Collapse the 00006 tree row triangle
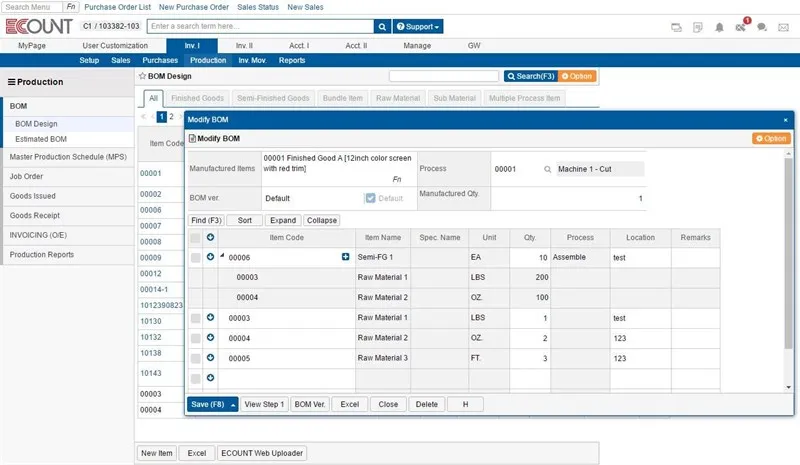 click(x=222, y=256)
